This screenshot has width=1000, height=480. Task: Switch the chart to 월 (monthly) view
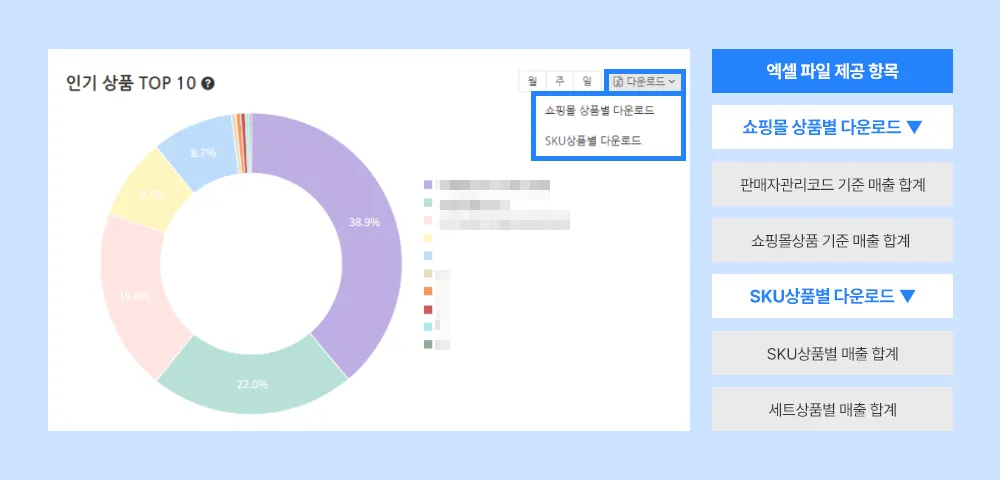click(x=532, y=81)
